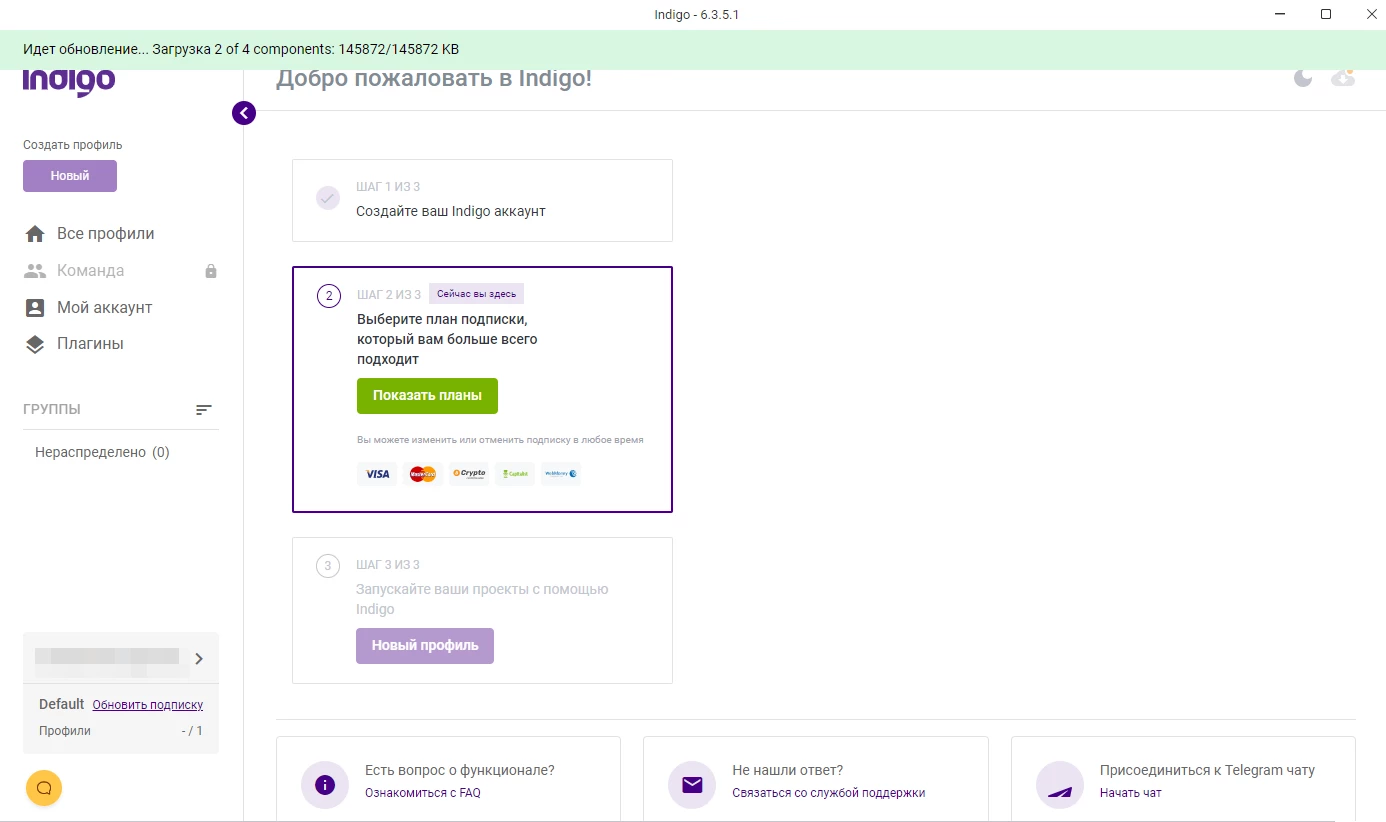
Task: Open the Ознакомиться с FAQ link
Action: click(x=423, y=793)
